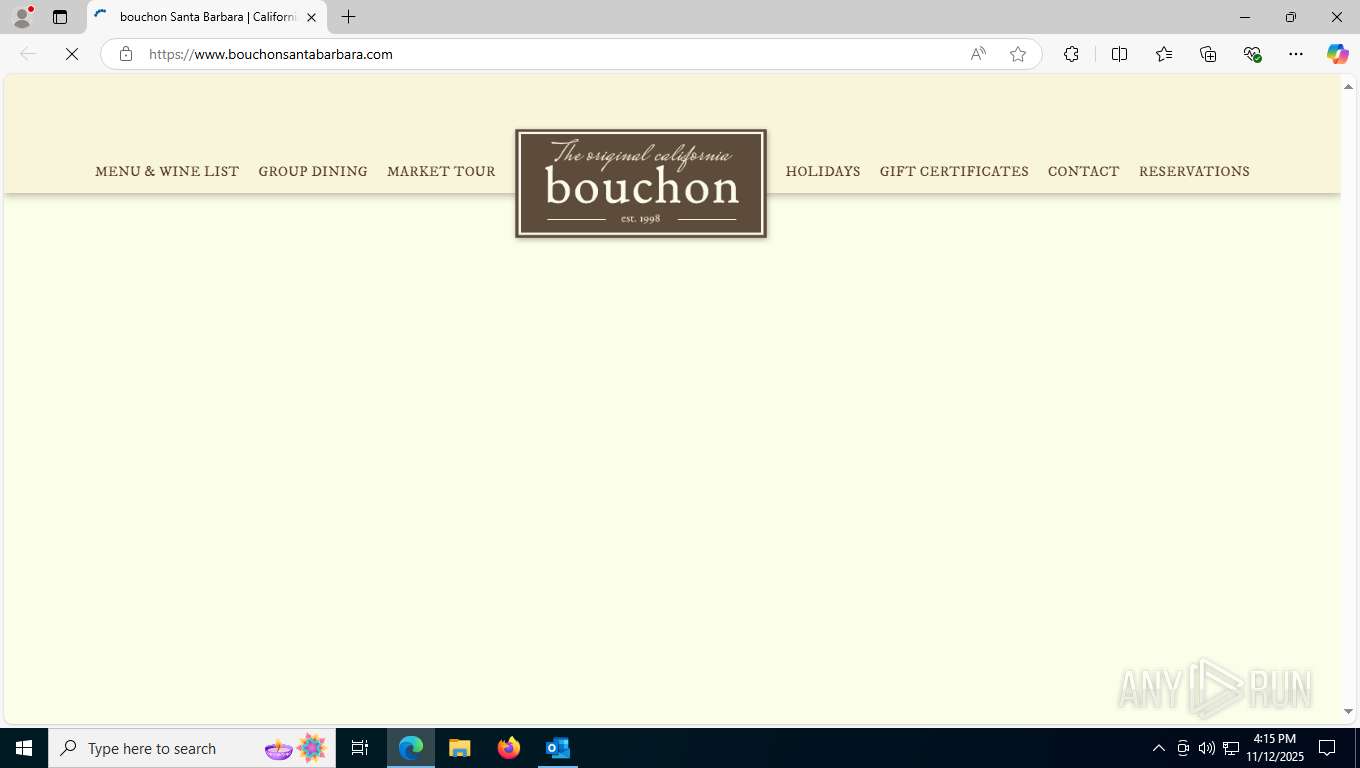Image resolution: width=1360 pixels, height=768 pixels.
Task: Launch Firefox from taskbar
Action: 508,748
